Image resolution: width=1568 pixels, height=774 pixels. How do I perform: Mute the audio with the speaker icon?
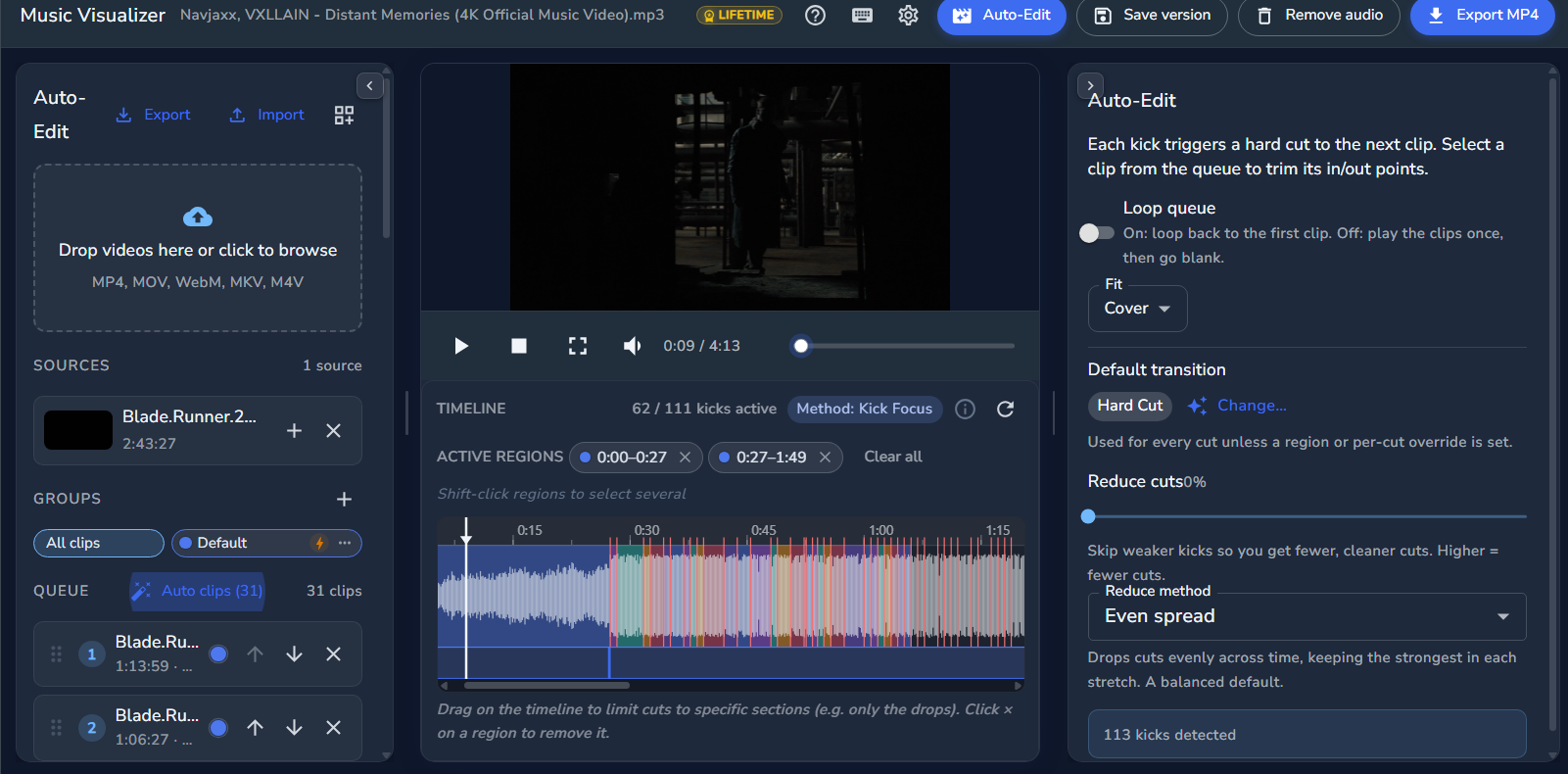[x=633, y=346]
